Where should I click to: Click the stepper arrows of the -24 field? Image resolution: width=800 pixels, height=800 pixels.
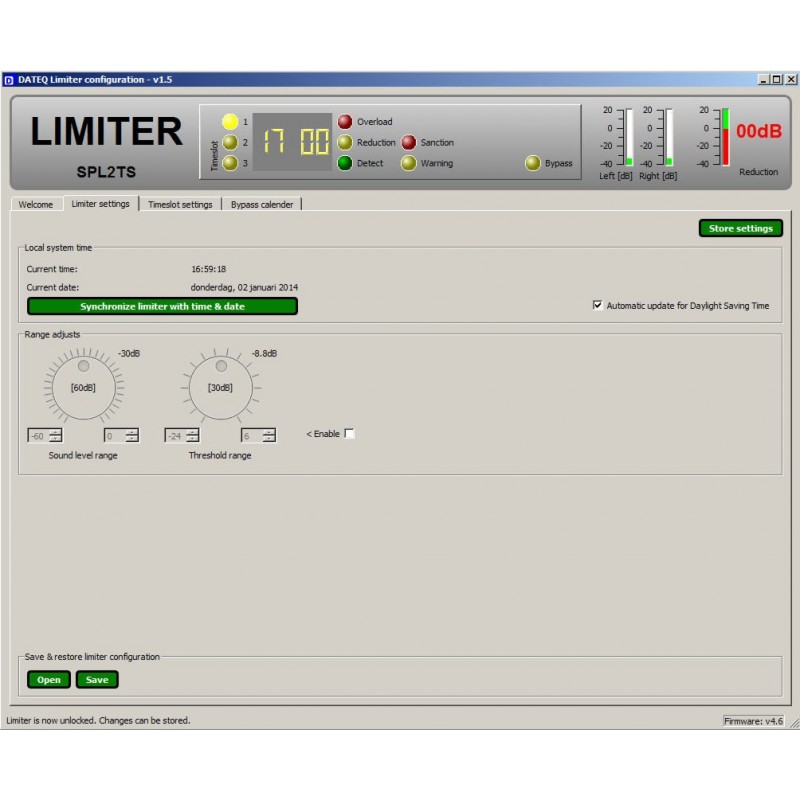pos(193,436)
